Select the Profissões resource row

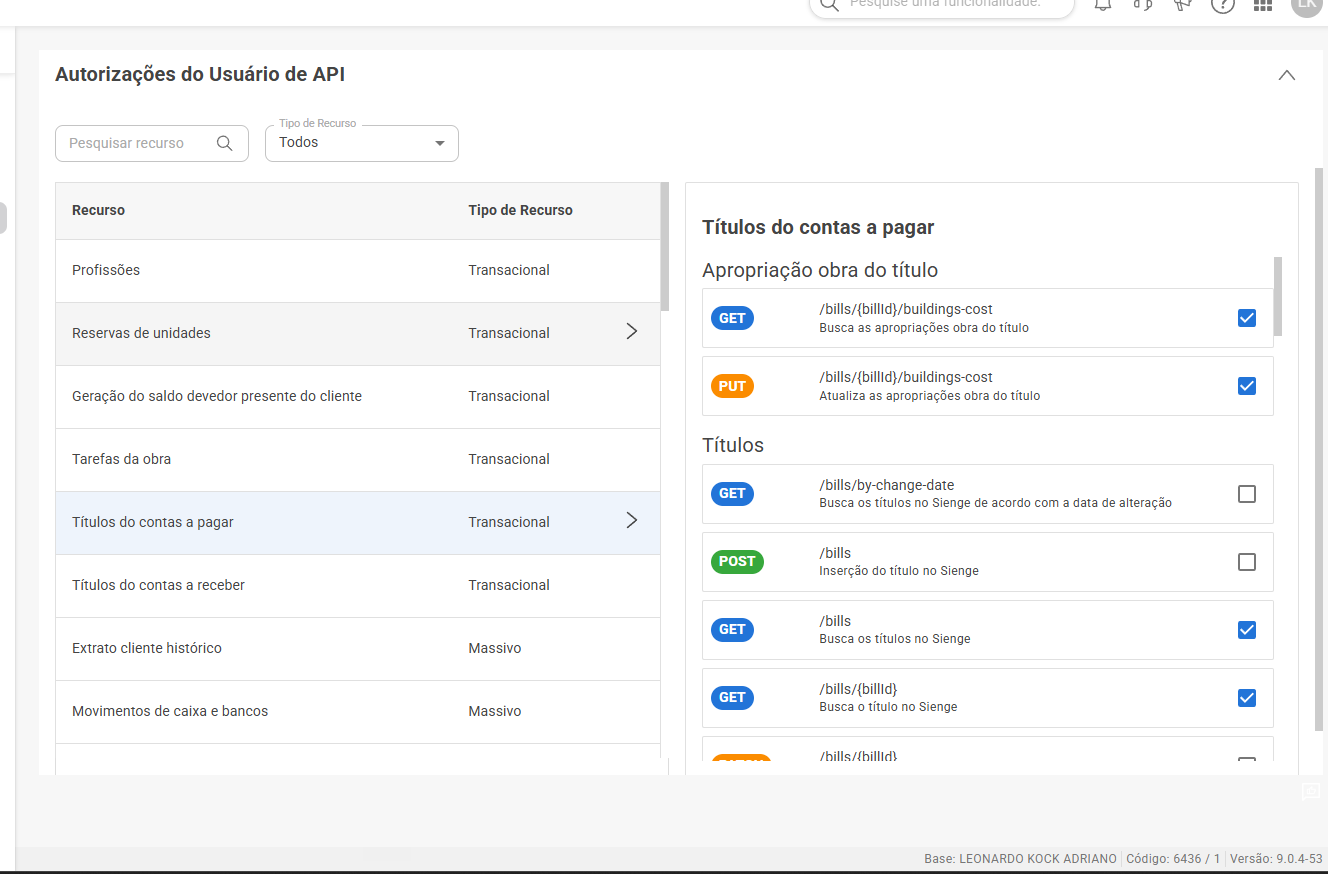[x=357, y=270]
